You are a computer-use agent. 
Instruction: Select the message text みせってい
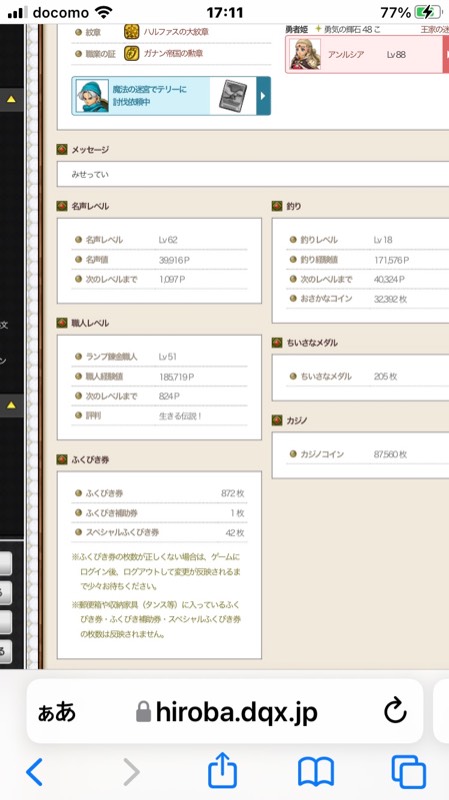[x=90, y=174]
